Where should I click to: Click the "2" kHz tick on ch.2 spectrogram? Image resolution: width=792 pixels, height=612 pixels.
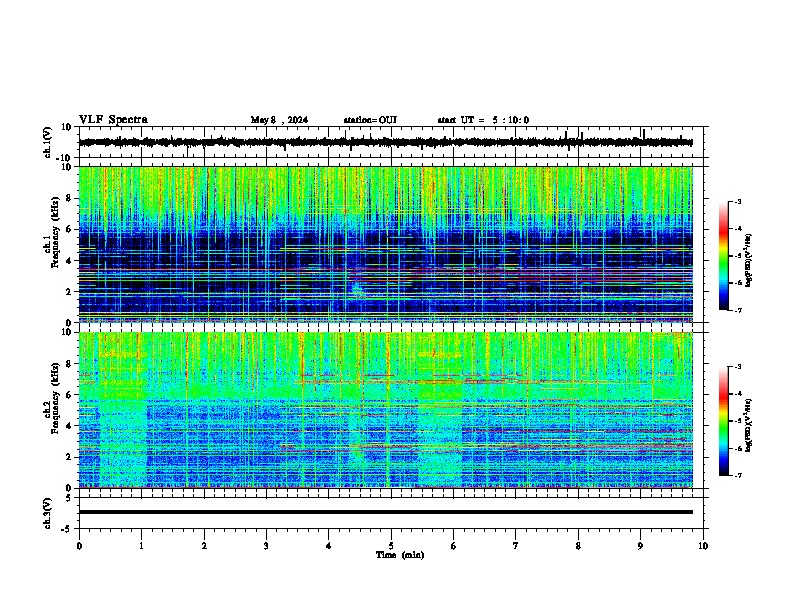(x=69, y=457)
